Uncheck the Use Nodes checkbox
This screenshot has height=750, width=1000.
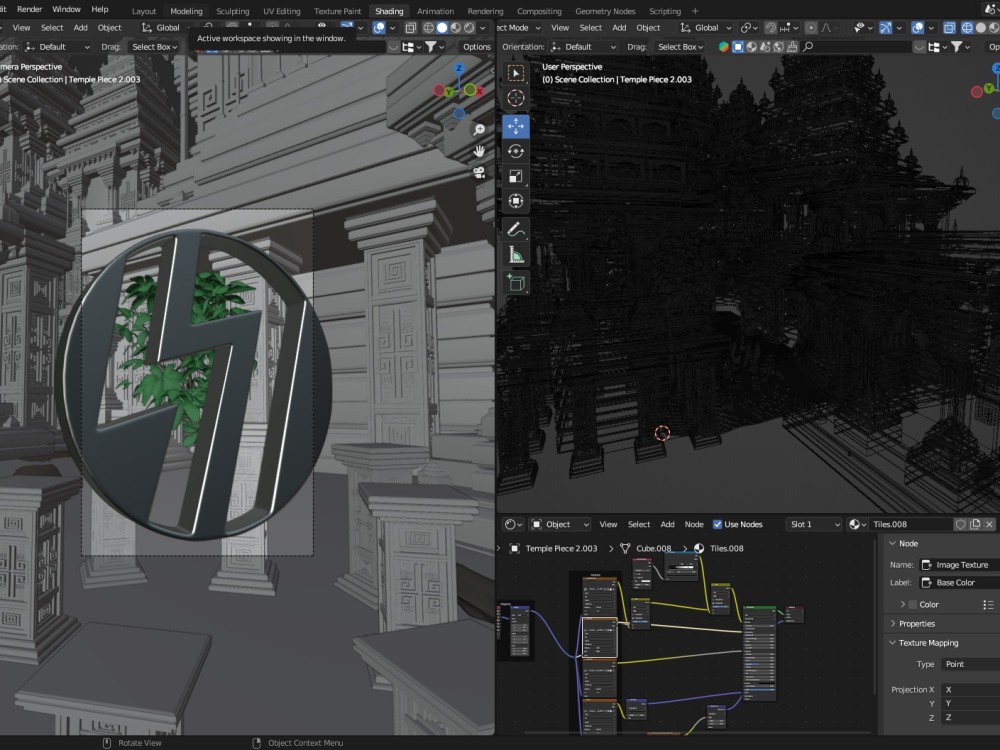click(x=718, y=524)
